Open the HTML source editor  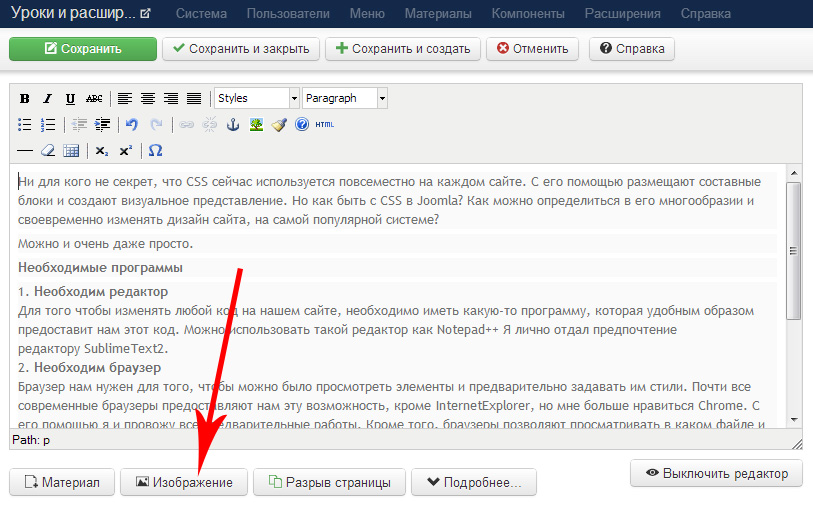324,125
